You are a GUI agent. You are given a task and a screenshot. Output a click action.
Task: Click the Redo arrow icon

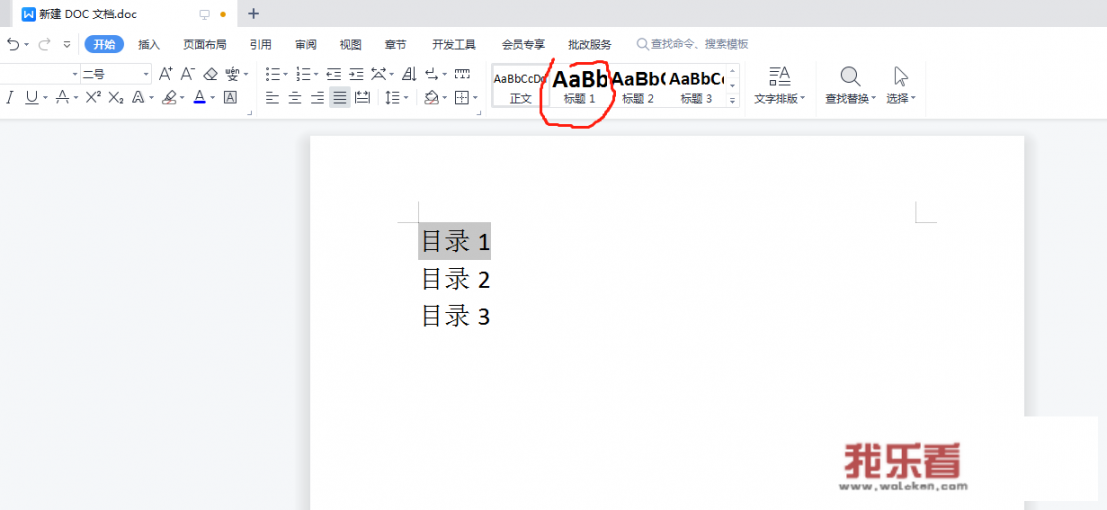(44, 45)
